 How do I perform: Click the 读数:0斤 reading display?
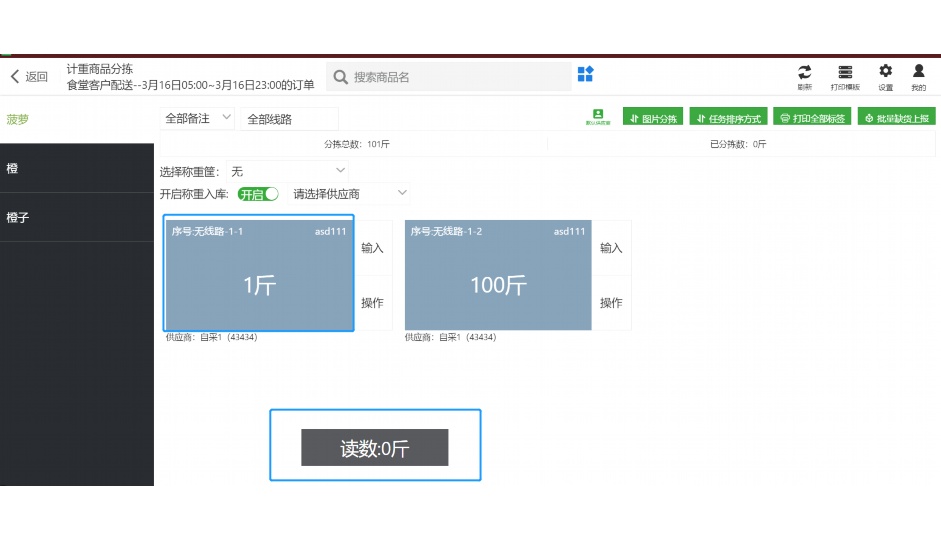click(x=374, y=448)
